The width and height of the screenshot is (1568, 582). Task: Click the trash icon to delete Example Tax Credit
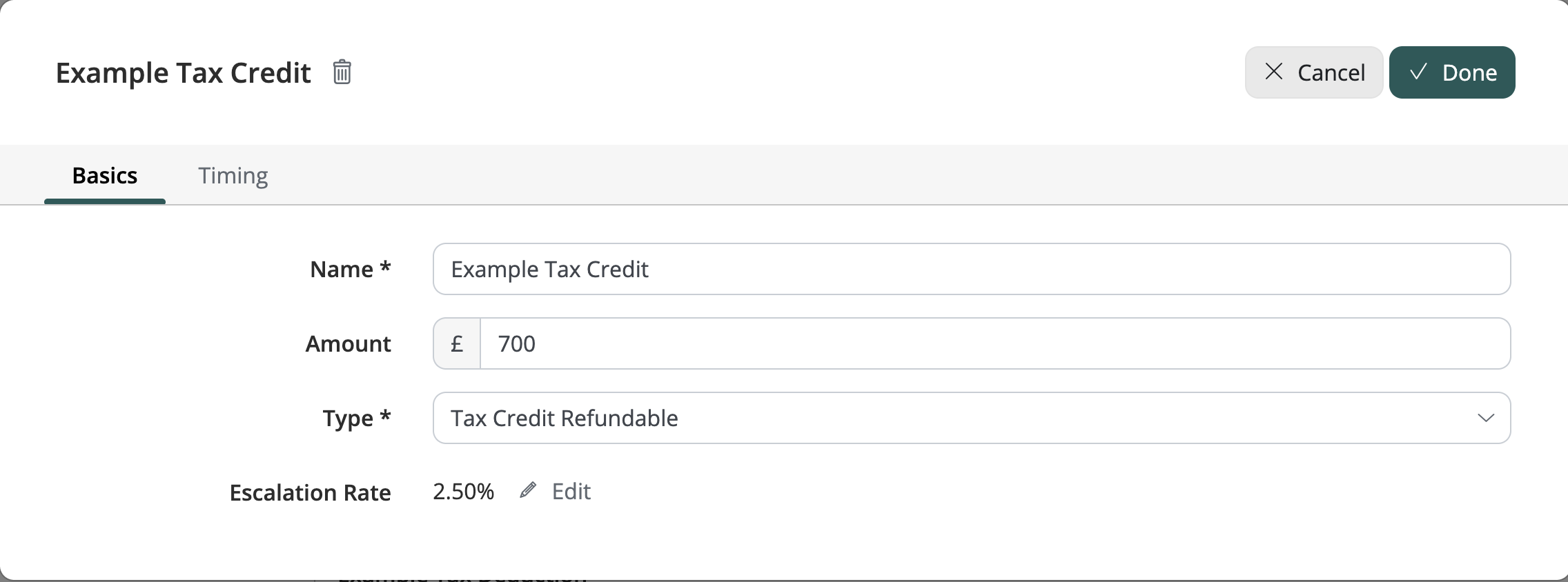point(342,72)
